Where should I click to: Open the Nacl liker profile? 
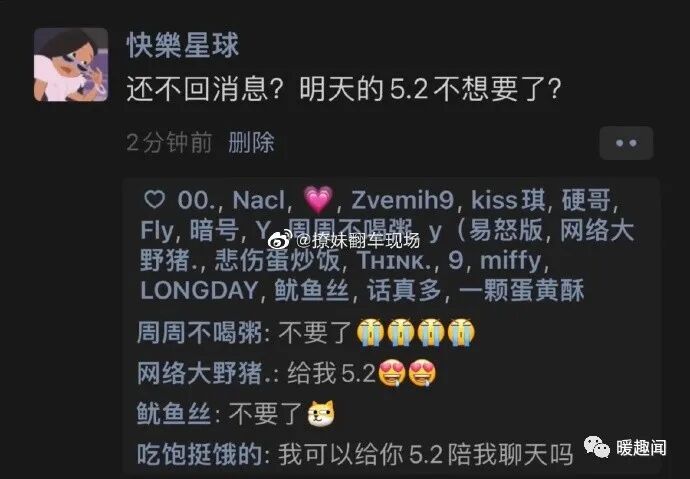(x=259, y=201)
